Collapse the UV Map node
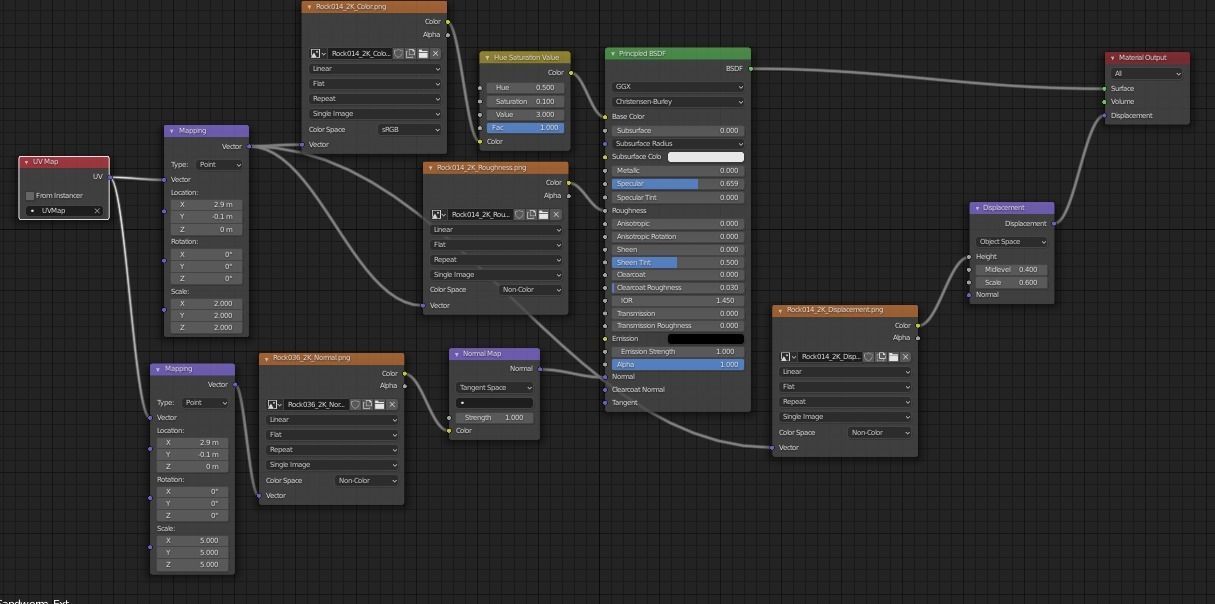Screen dimensions: 1215x604 [x=27, y=161]
